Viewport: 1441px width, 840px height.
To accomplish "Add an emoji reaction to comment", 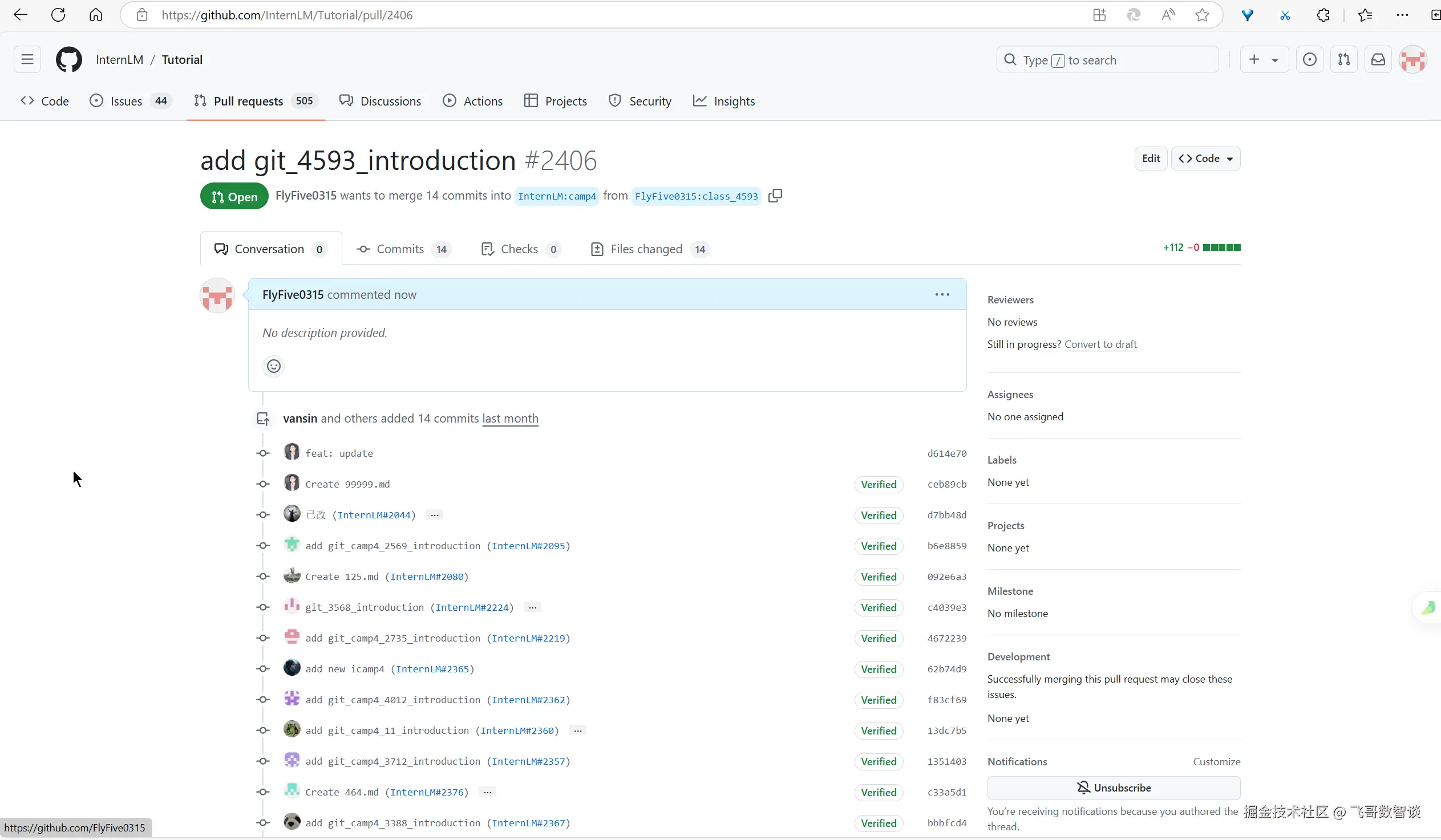I will 273,366.
